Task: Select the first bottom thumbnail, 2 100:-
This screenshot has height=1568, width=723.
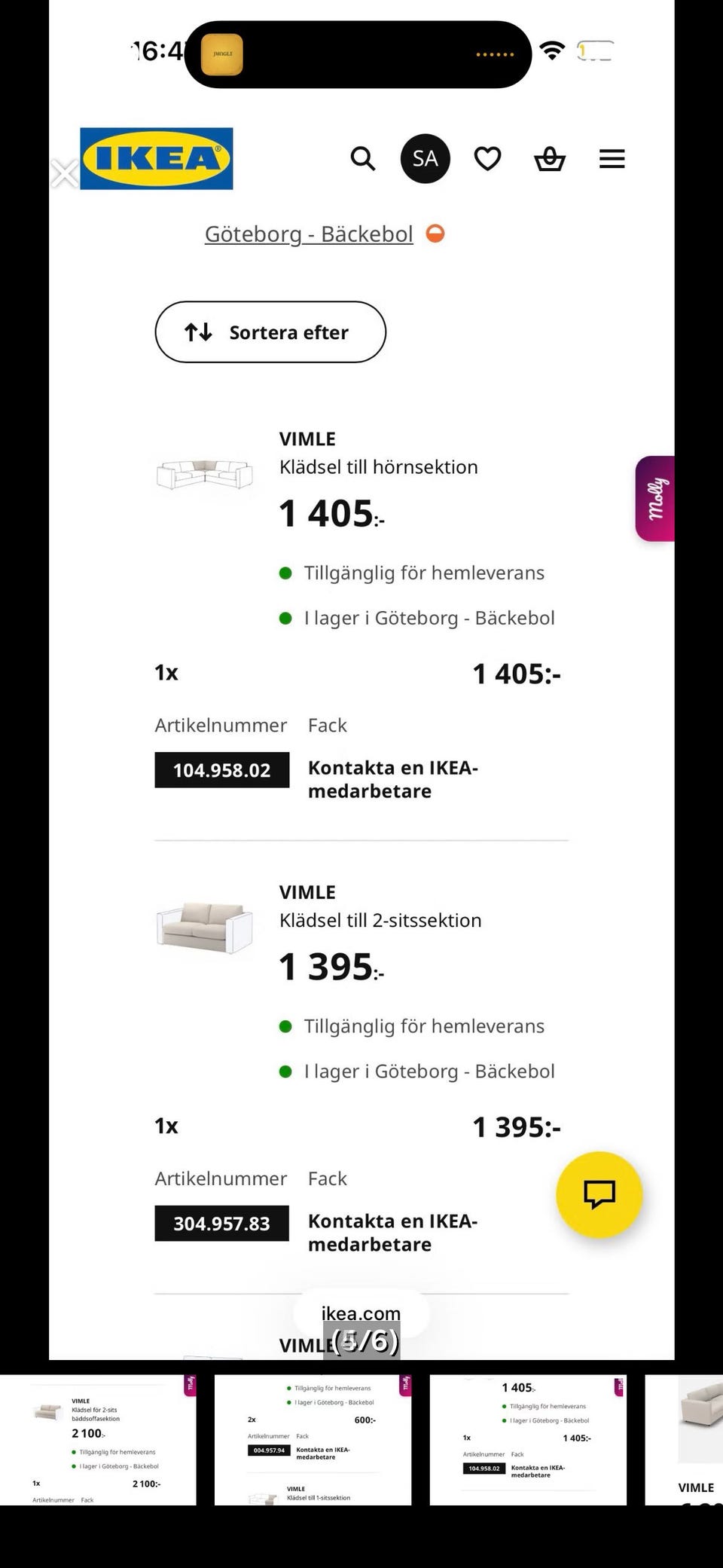Action: tap(98, 1440)
